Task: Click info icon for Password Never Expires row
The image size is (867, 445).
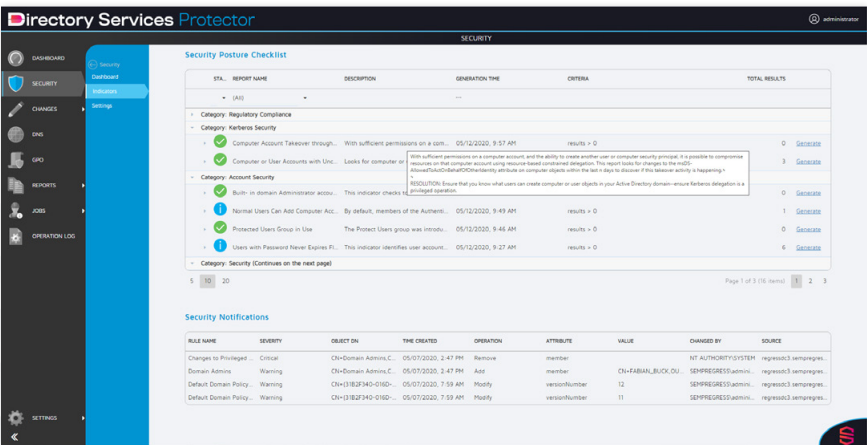Action: coord(220,247)
